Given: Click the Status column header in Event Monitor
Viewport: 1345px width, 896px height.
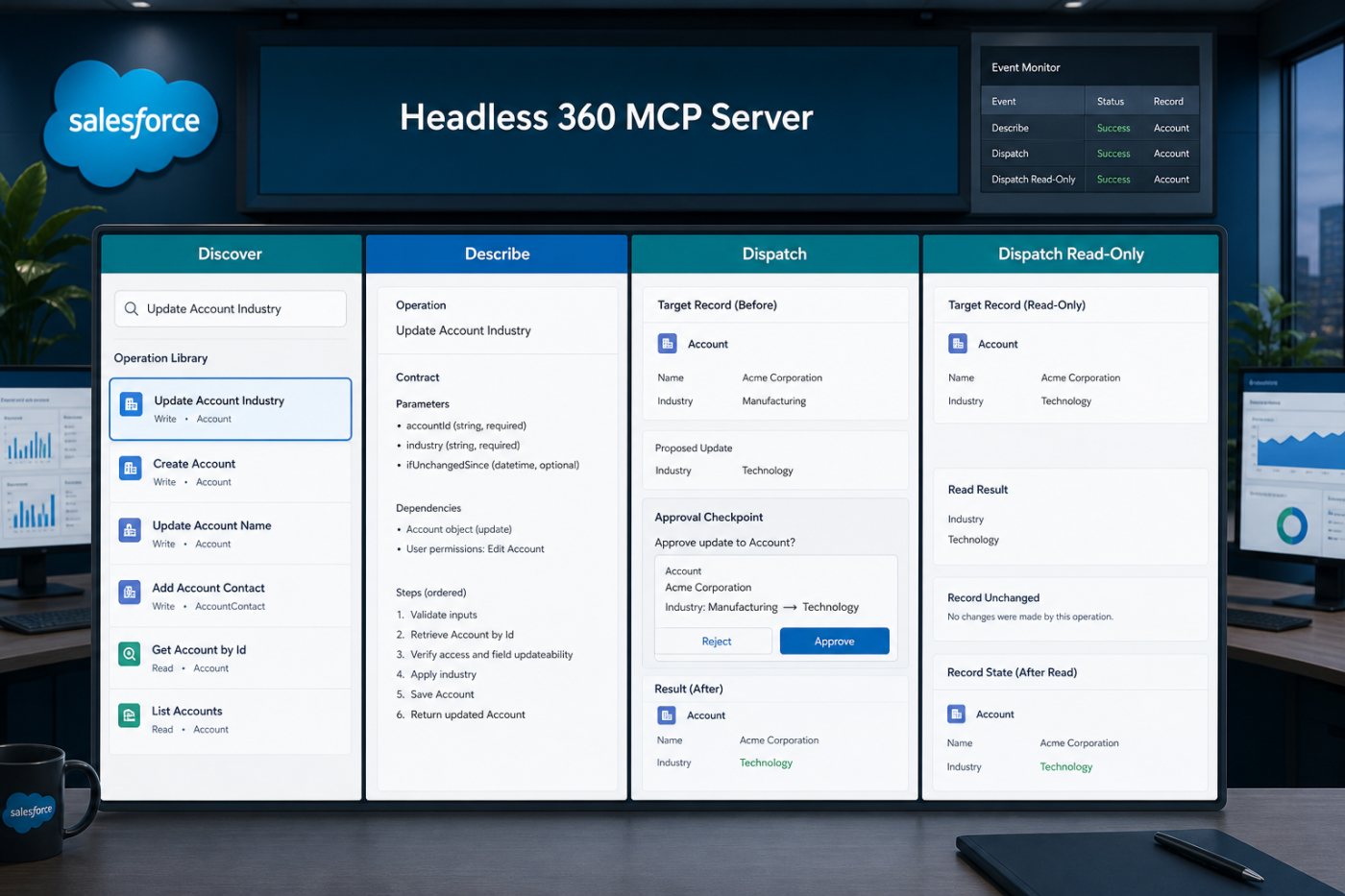Looking at the screenshot, I should click(x=1111, y=101).
